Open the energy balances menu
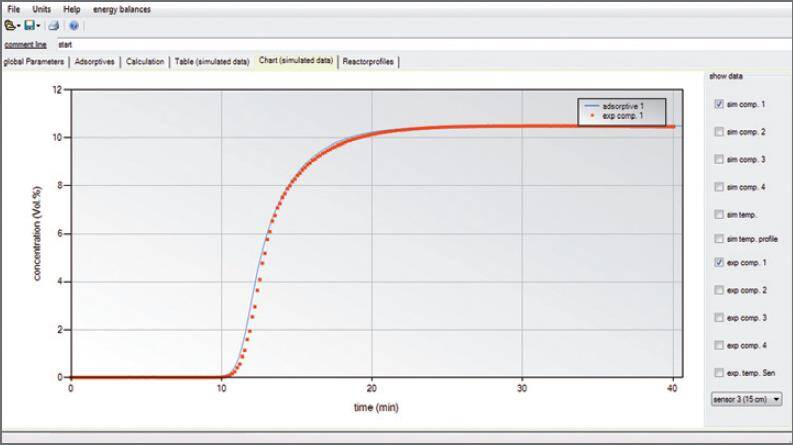 click(122, 9)
